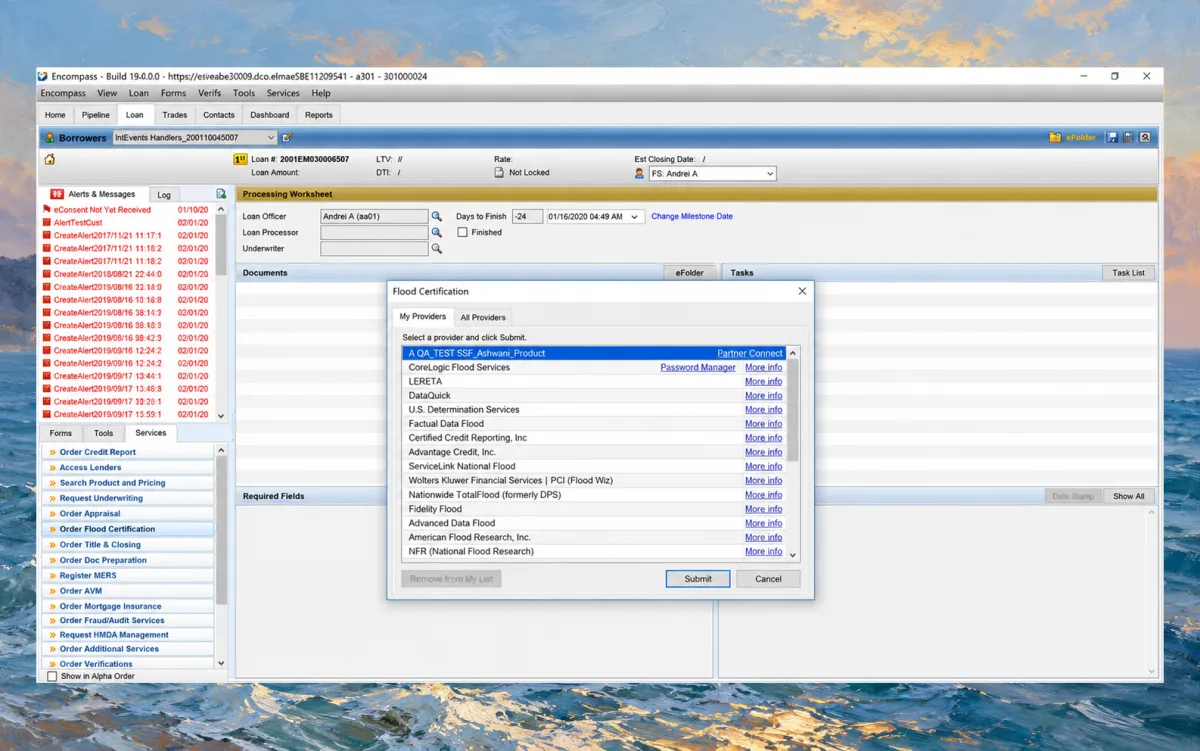The image size is (1200, 751).
Task: Click the Loan Processor magnifier lookup icon
Action: click(x=436, y=233)
